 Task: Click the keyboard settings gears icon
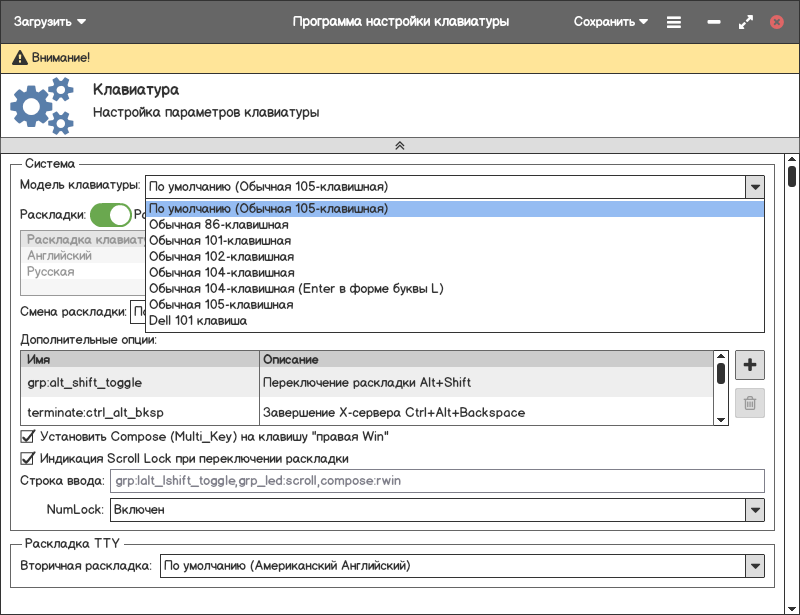coord(42,107)
